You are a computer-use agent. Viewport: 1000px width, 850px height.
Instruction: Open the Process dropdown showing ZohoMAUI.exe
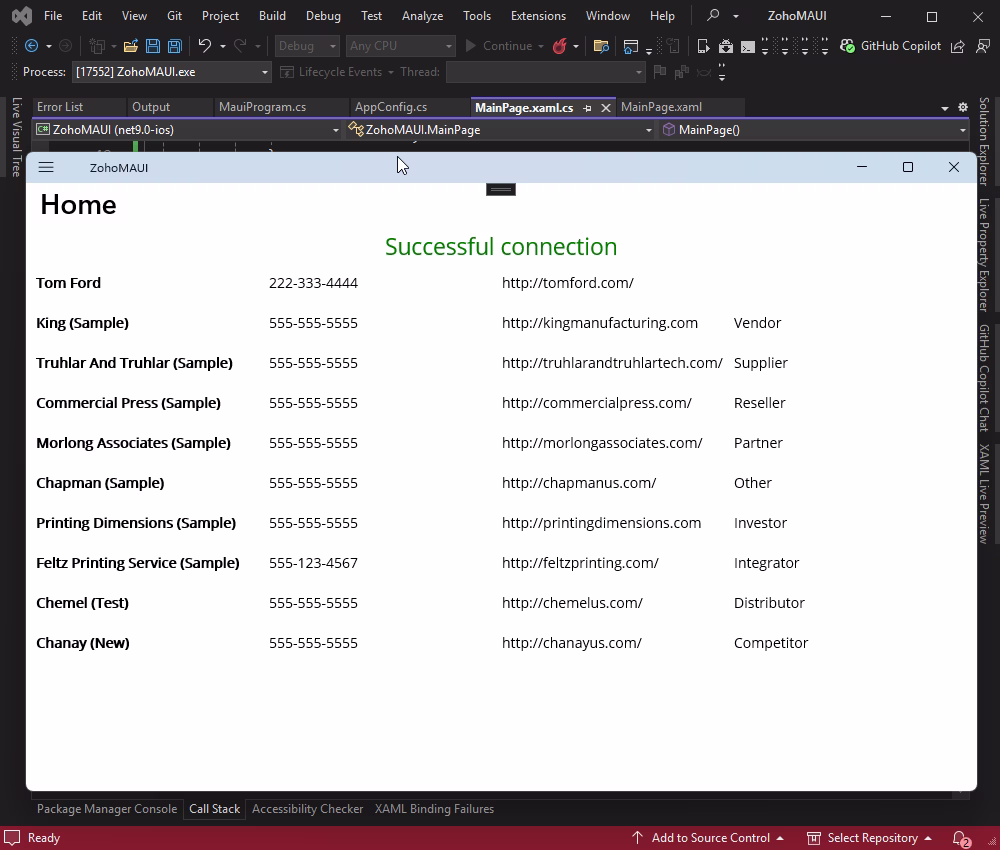point(172,72)
